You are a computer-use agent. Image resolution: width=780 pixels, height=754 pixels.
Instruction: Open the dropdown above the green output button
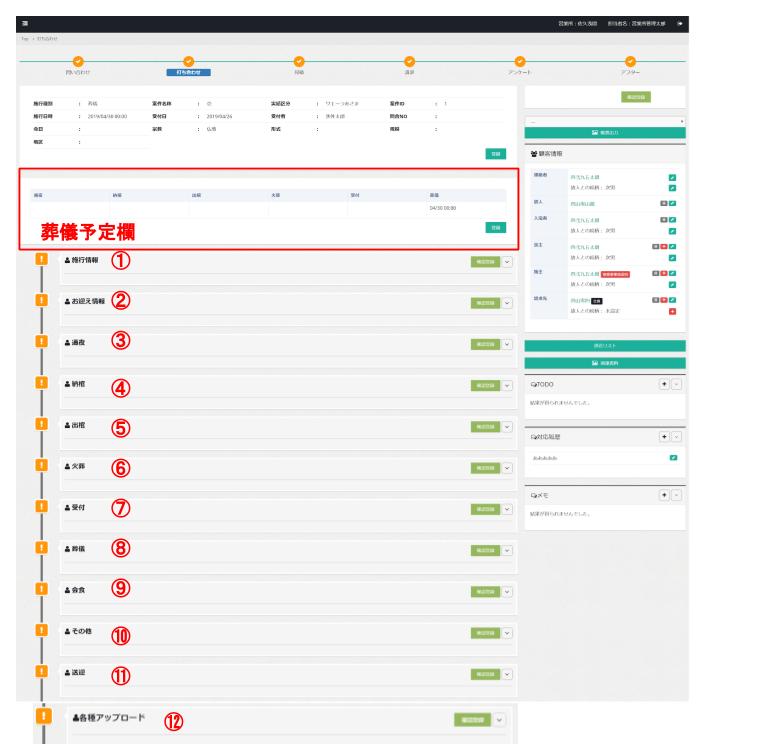[603, 120]
